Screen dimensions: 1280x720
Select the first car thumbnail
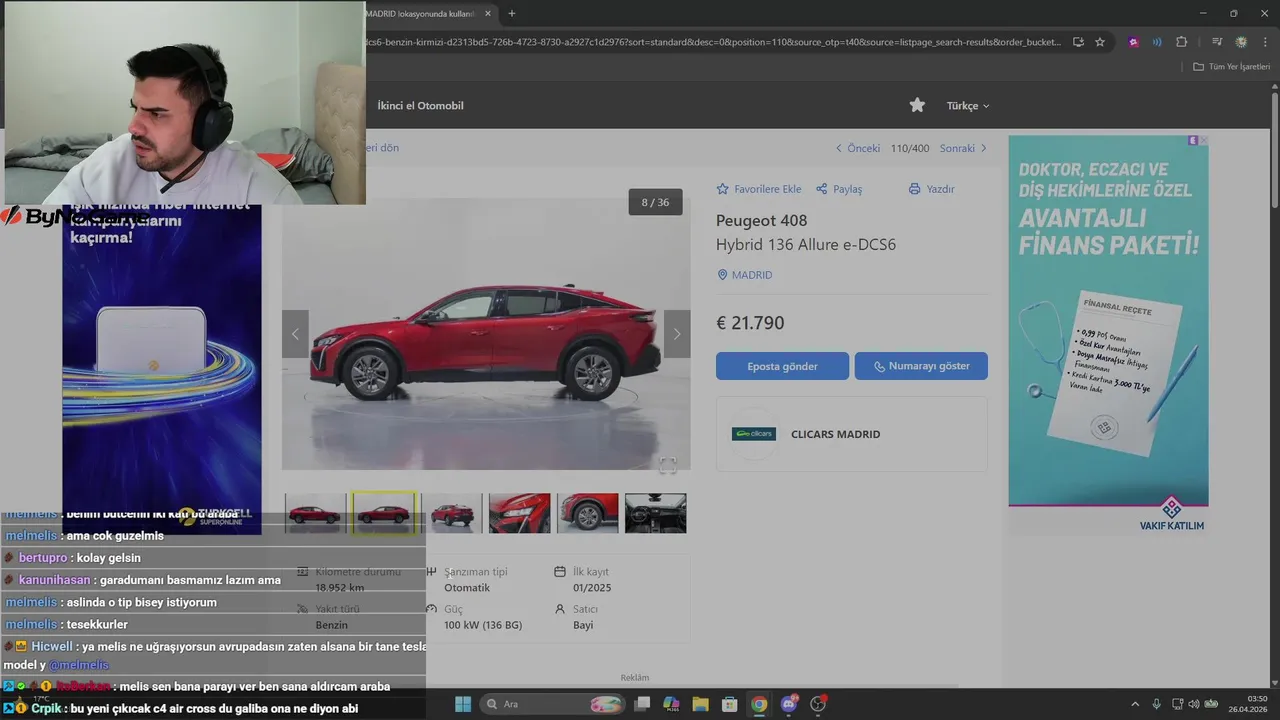point(315,513)
